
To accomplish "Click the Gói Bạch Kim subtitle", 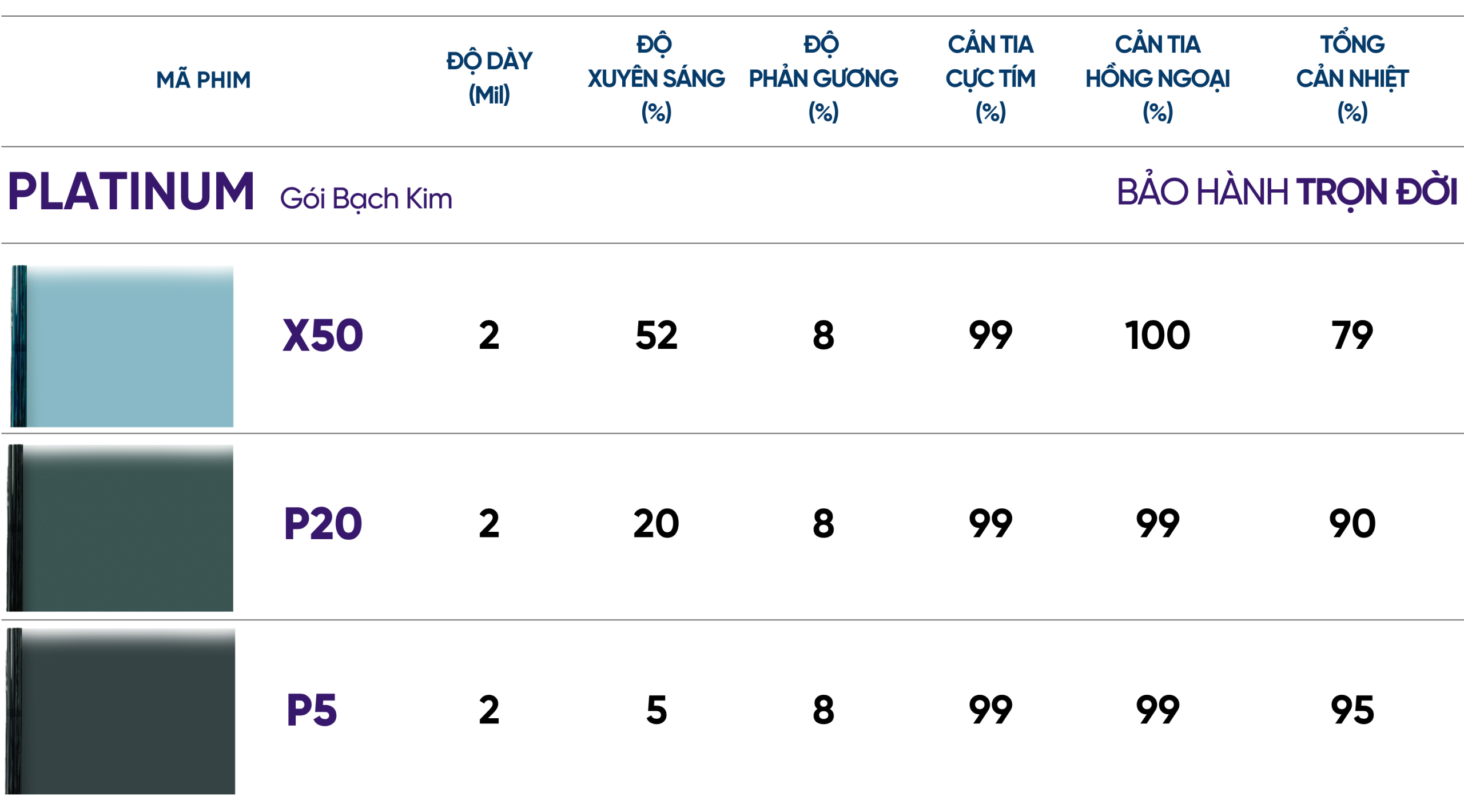I will point(366,198).
